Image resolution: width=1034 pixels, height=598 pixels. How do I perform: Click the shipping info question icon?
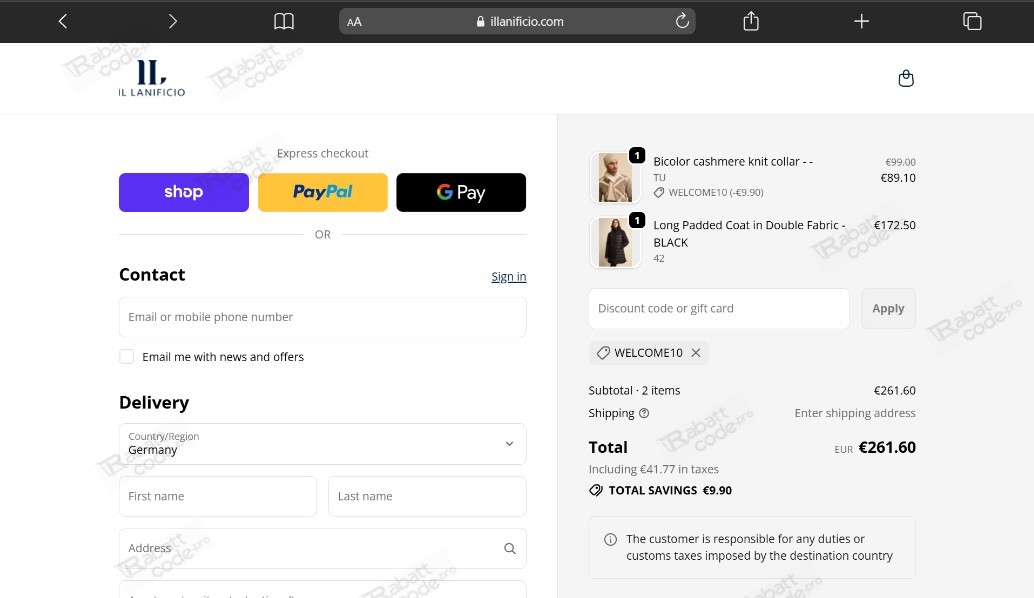(x=644, y=413)
